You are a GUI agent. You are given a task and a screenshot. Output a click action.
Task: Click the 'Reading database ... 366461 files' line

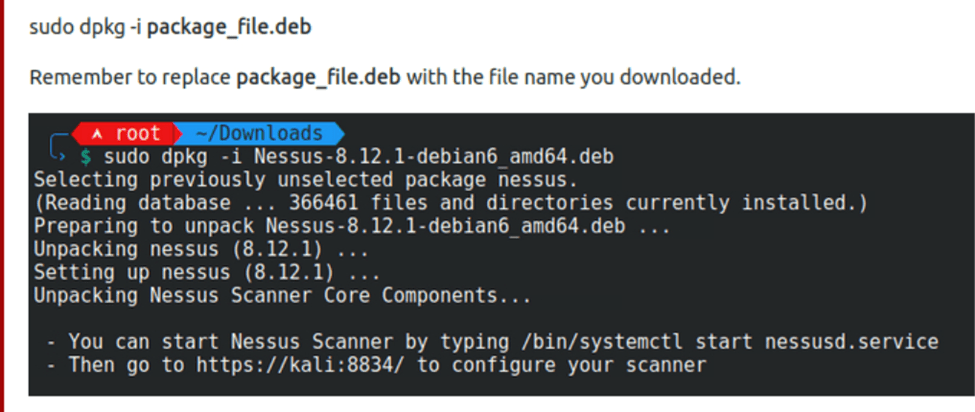[x=450, y=203]
